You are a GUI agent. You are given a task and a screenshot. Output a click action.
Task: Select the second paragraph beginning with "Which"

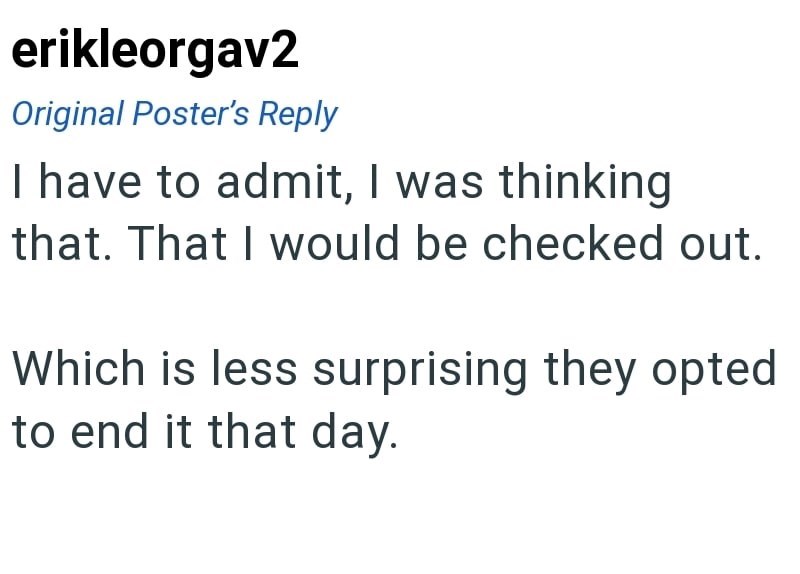click(x=393, y=400)
